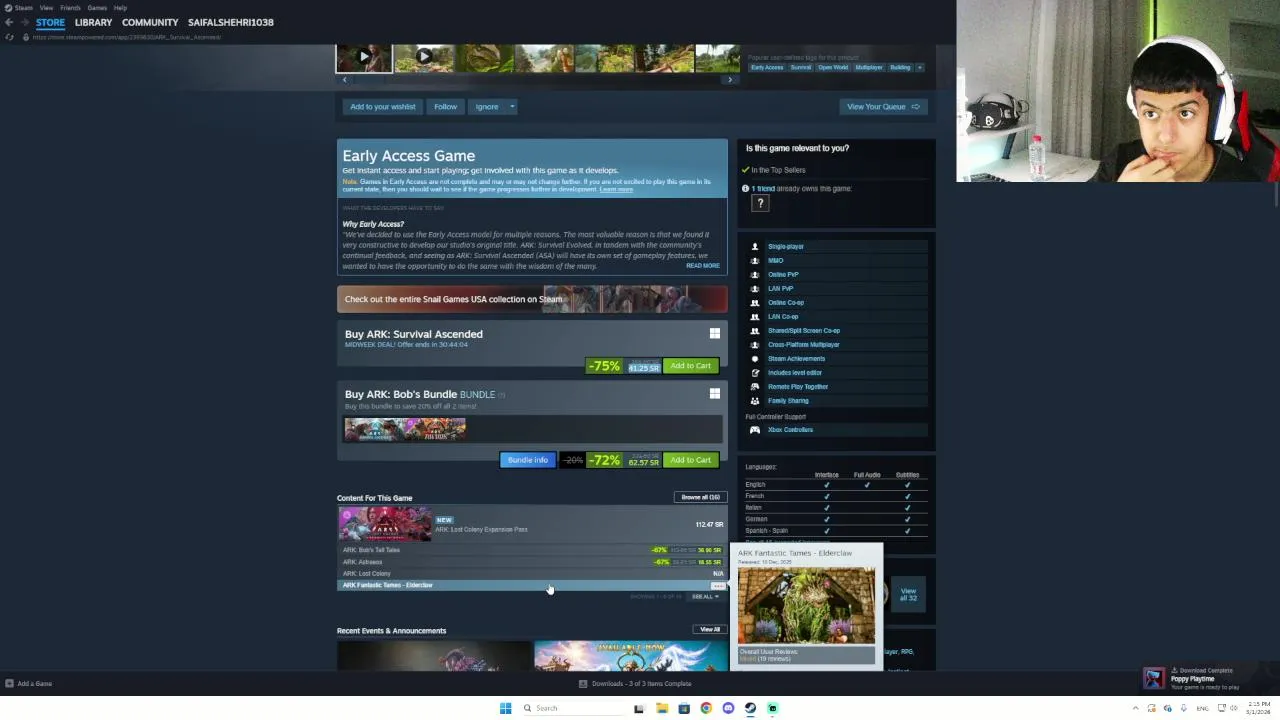The image size is (1280, 720).
Task: Open Snail Games USA collection banner
Action: pyautogui.click(x=532, y=299)
